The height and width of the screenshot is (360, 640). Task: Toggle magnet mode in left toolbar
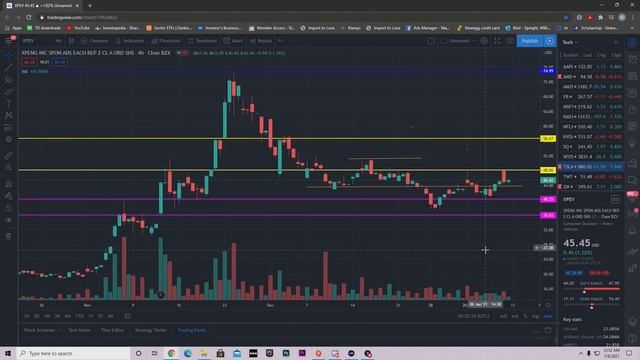point(9,184)
